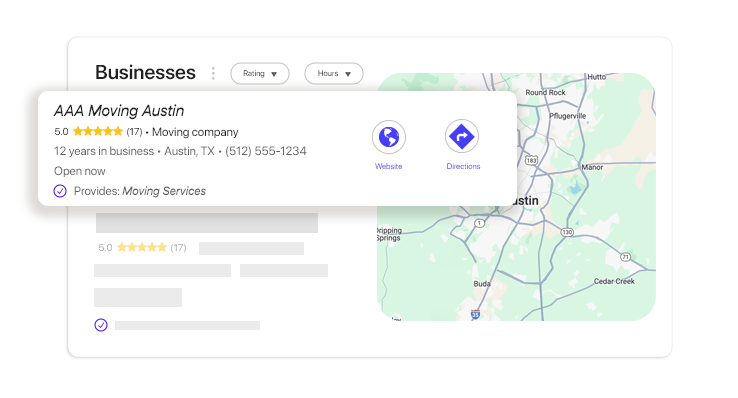Click the Provides: Moving Services text
The height and width of the screenshot is (398, 738).
coord(140,191)
